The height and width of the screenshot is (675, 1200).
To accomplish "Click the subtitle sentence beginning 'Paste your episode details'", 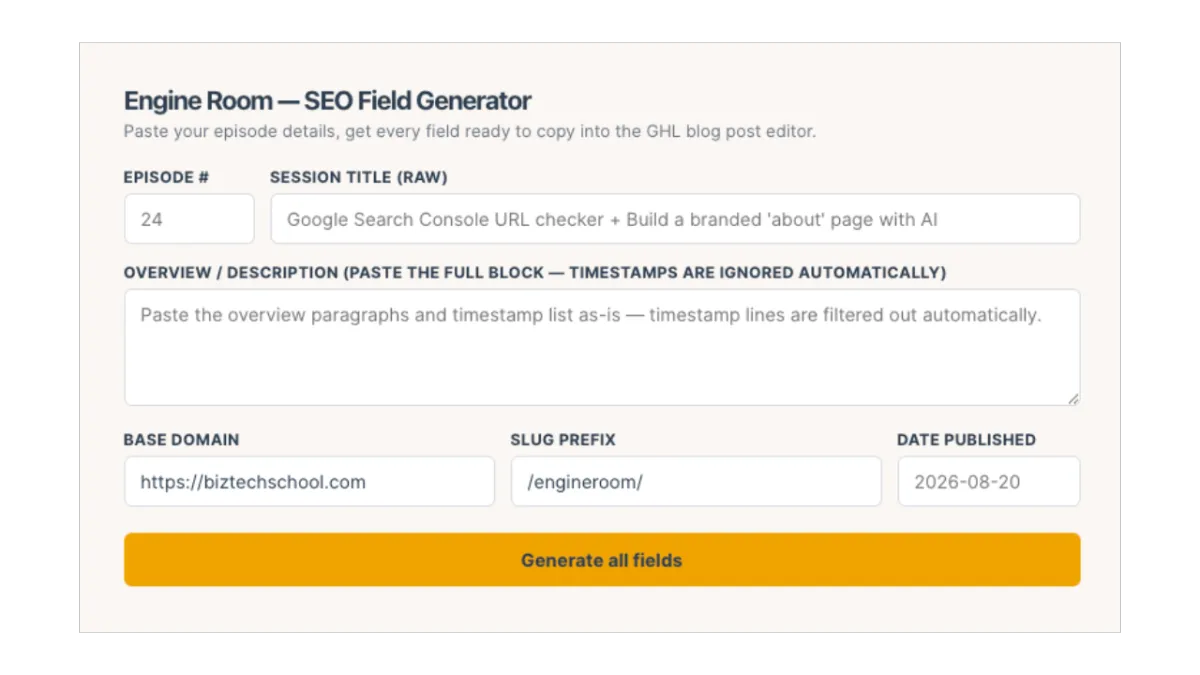I will (x=469, y=131).
